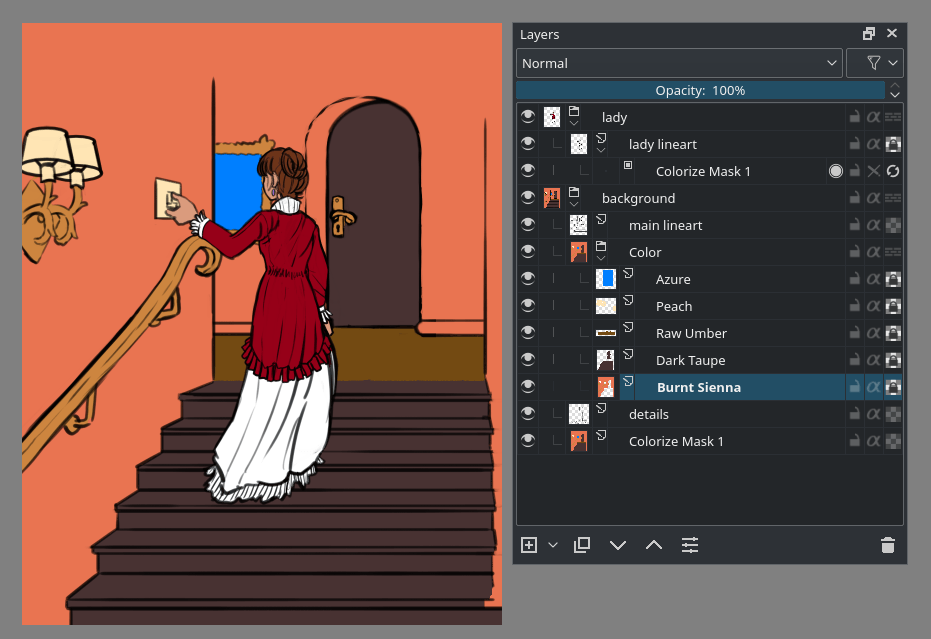The image size is (931, 639).
Task: Hide the background group layer
Action: click(528, 198)
